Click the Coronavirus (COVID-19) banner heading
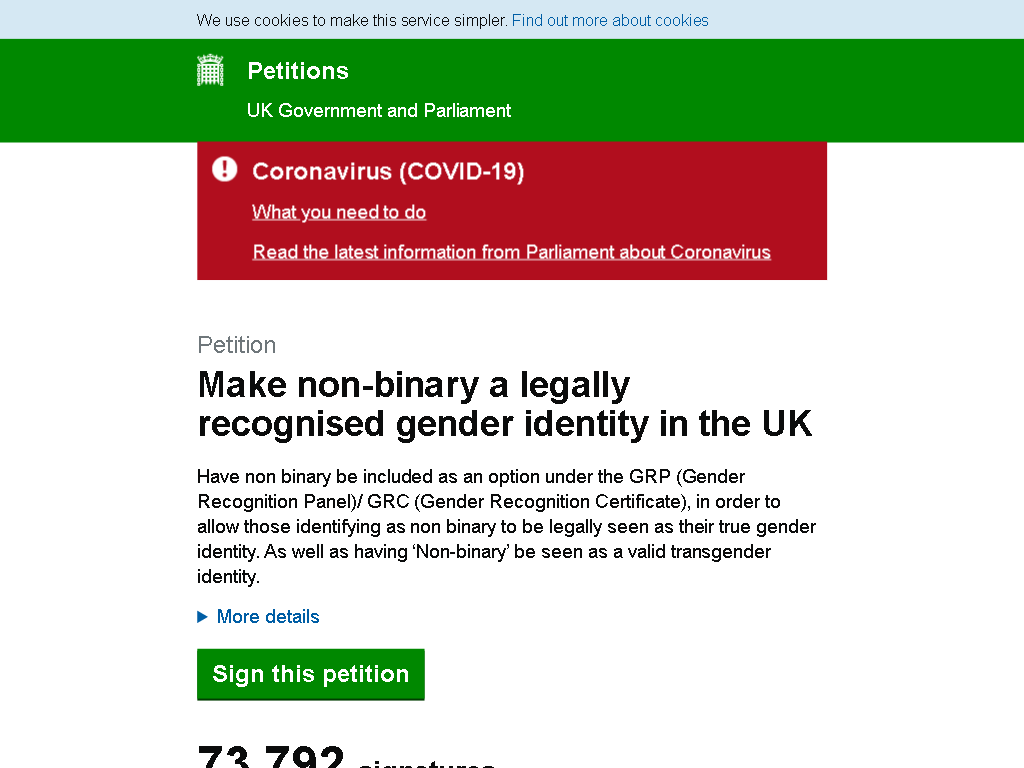The width and height of the screenshot is (1024, 768). (388, 171)
